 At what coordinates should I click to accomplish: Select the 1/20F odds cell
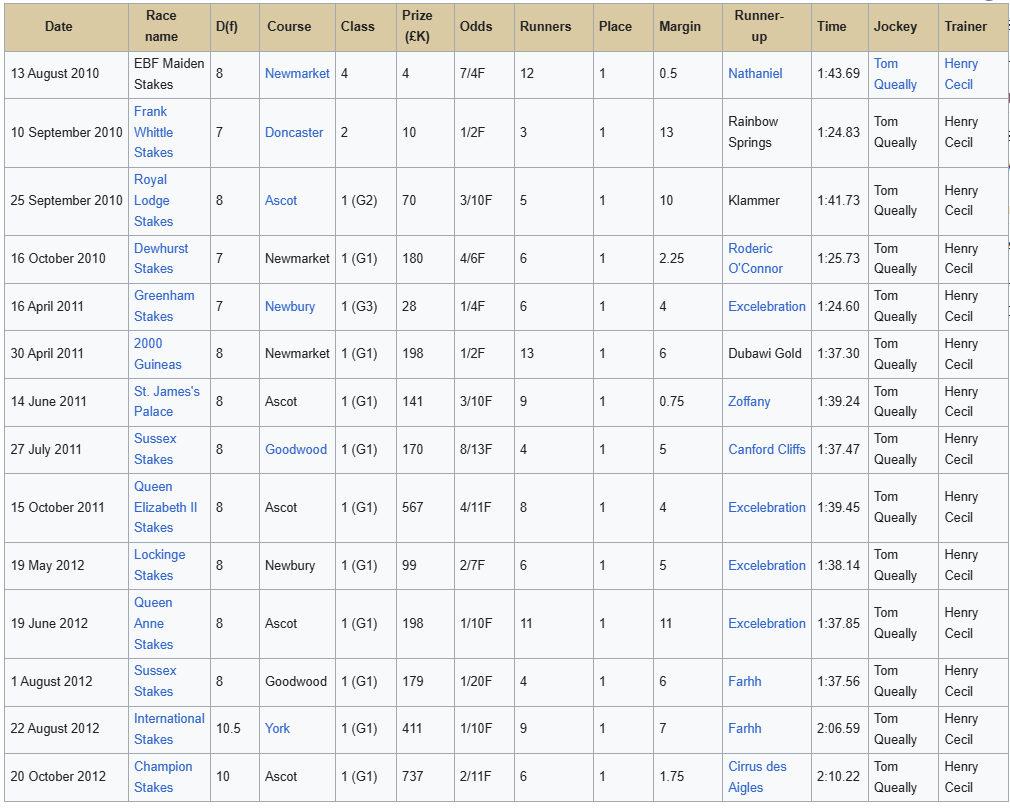[x=484, y=682]
